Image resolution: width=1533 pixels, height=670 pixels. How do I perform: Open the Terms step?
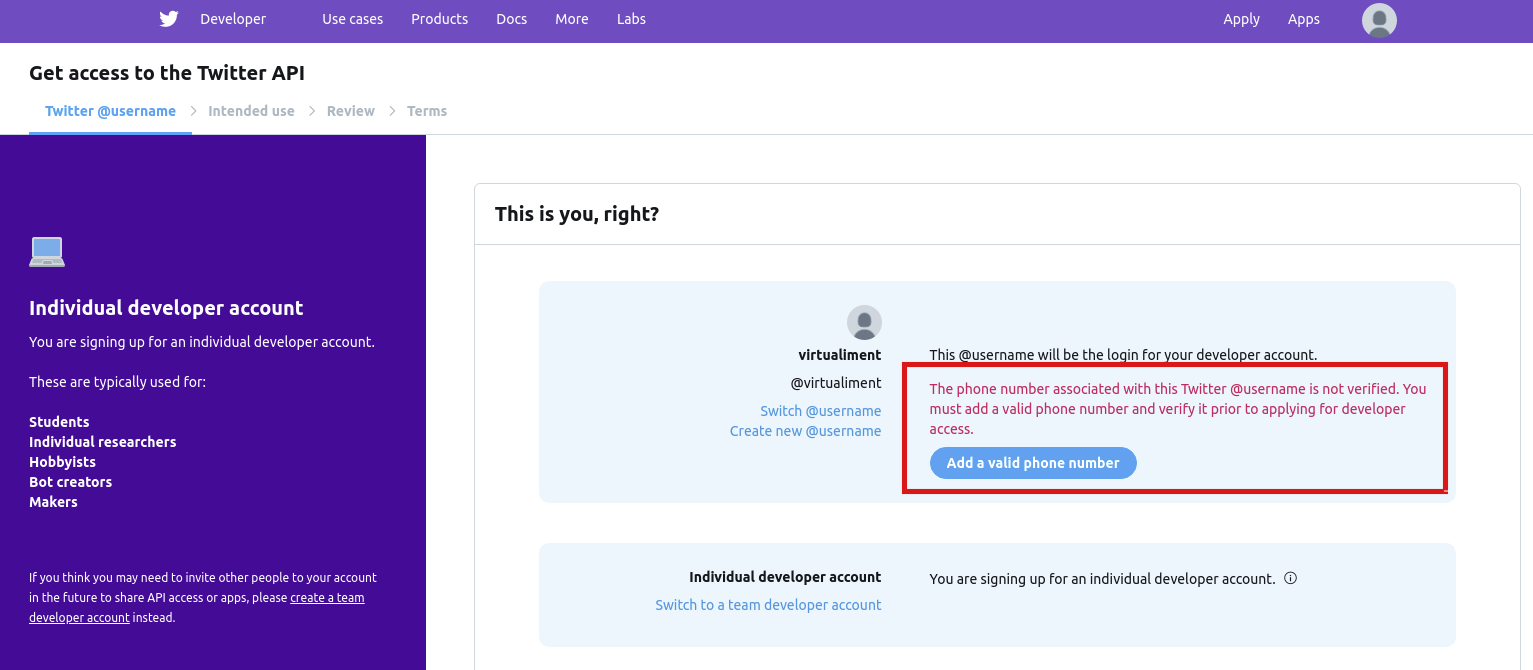point(427,111)
